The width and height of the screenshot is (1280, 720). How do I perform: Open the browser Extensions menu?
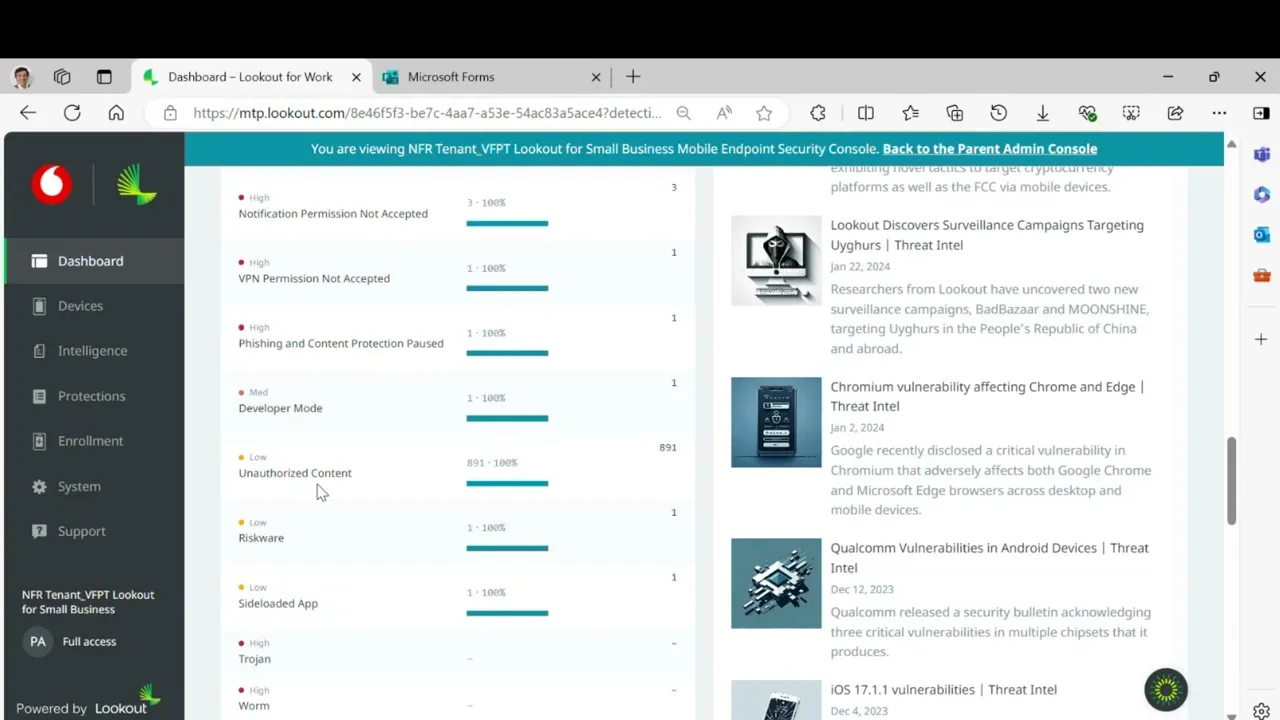[818, 113]
